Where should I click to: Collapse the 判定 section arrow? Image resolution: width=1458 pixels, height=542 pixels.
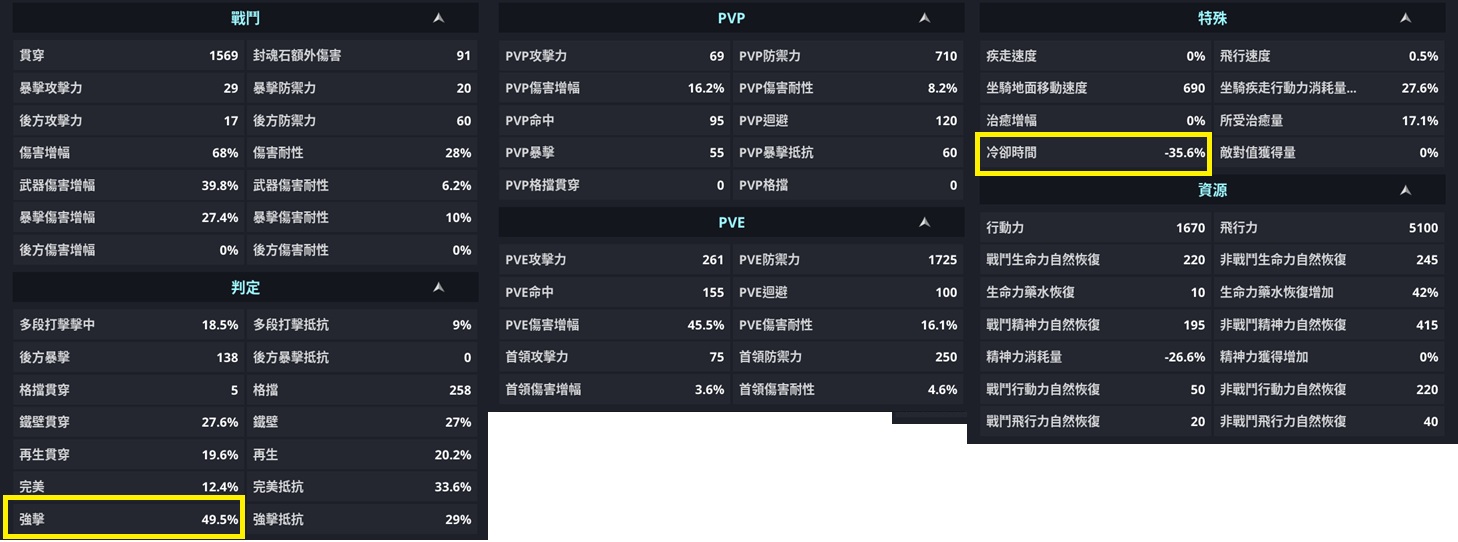click(438, 288)
